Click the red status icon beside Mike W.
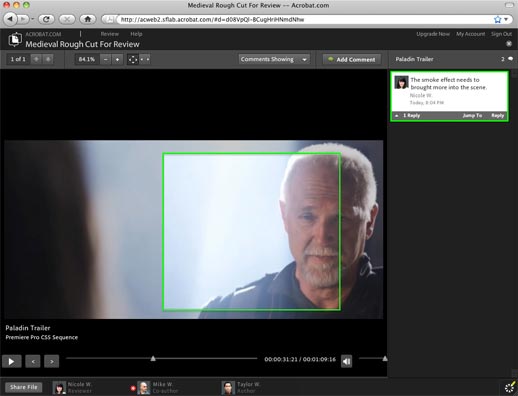 [x=133, y=388]
